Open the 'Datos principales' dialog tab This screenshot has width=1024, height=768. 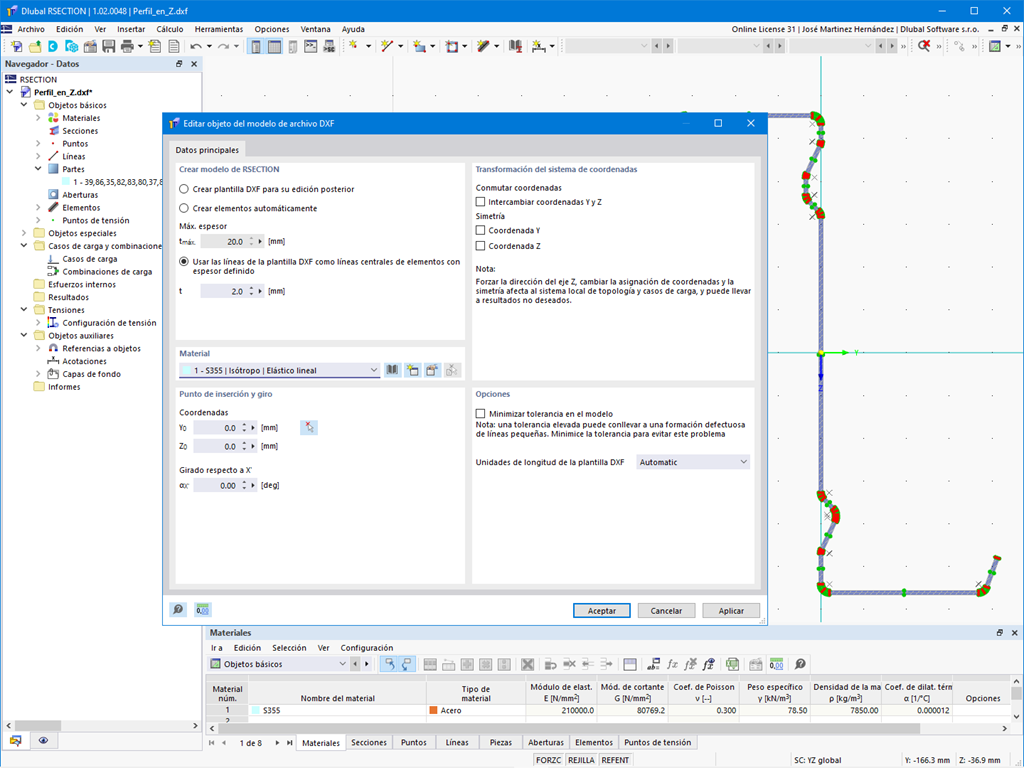[x=207, y=150]
